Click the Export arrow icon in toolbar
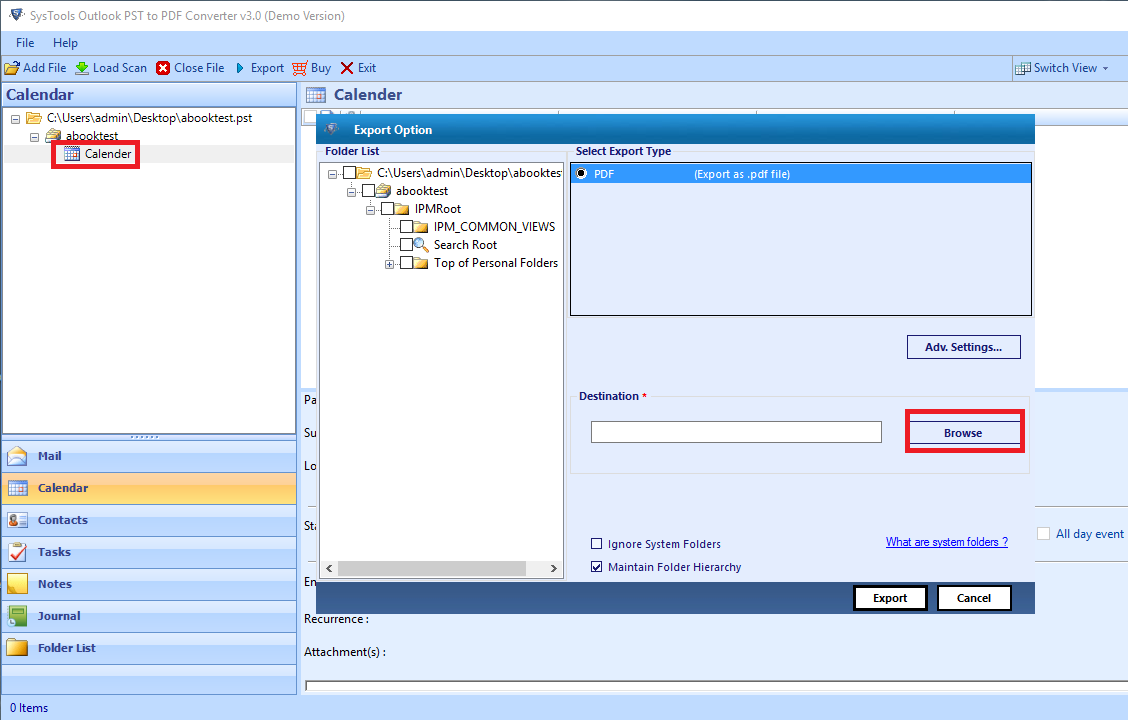The width and height of the screenshot is (1128, 720). coord(240,68)
